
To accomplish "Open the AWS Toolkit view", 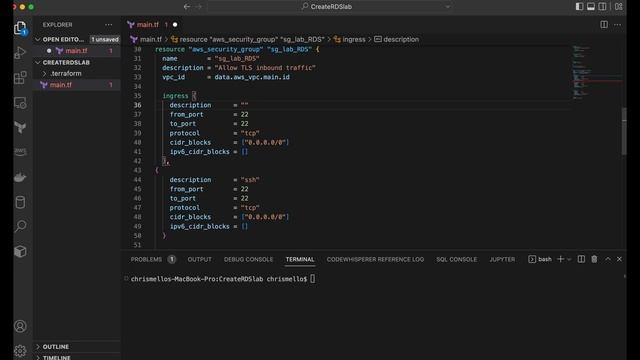I will click(x=20, y=152).
